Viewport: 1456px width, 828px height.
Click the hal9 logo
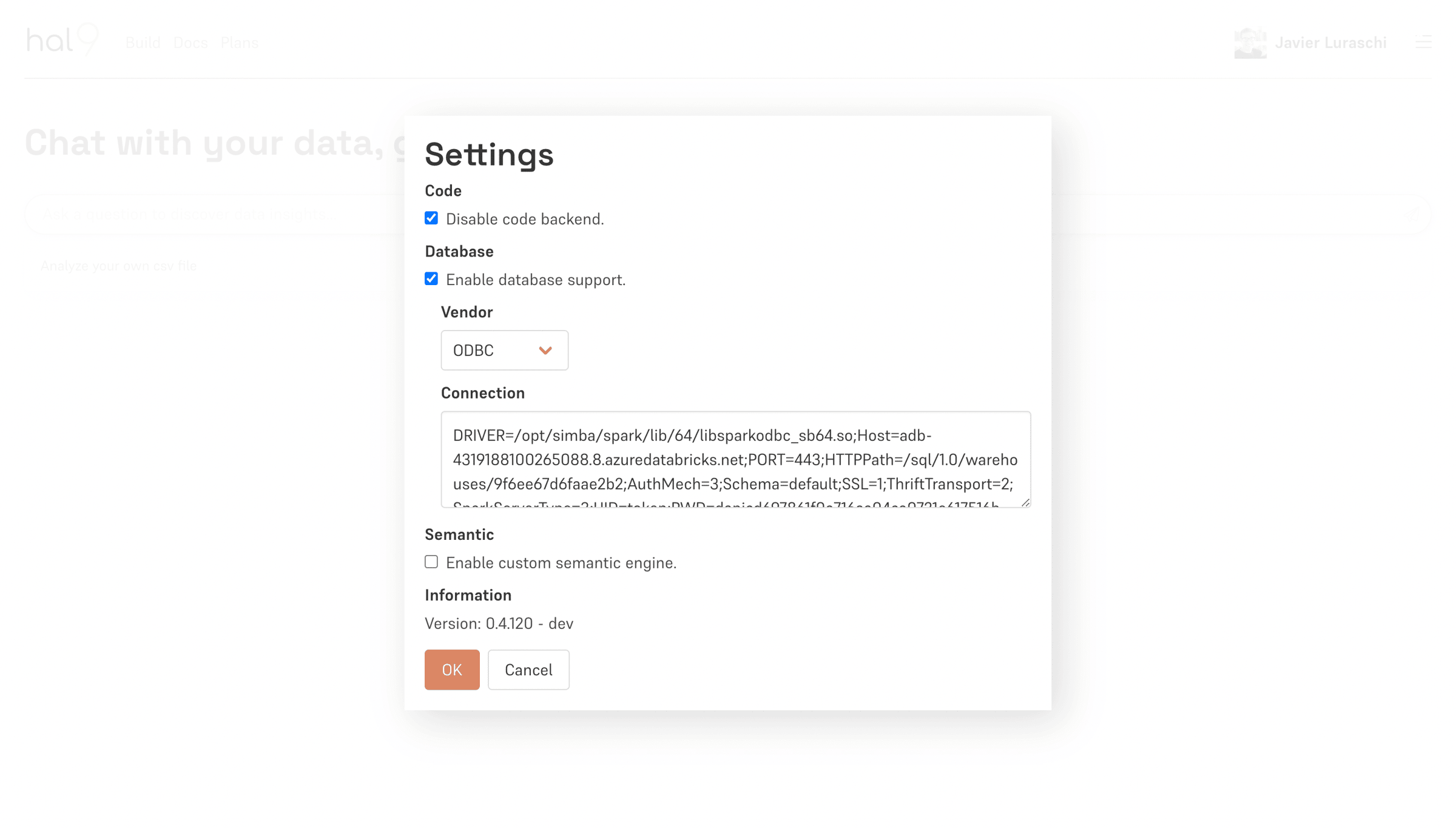(x=62, y=39)
